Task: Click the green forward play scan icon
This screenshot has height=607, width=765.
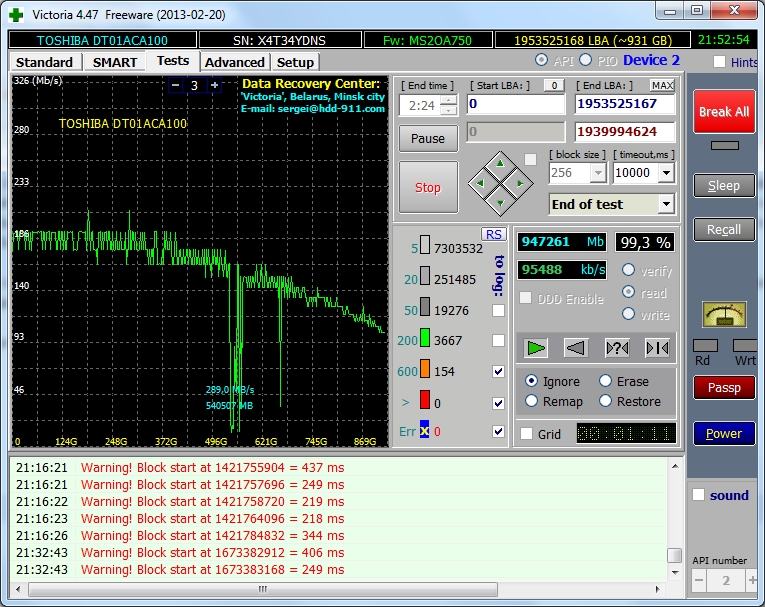Action: pyautogui.click(x=537, y=348)
